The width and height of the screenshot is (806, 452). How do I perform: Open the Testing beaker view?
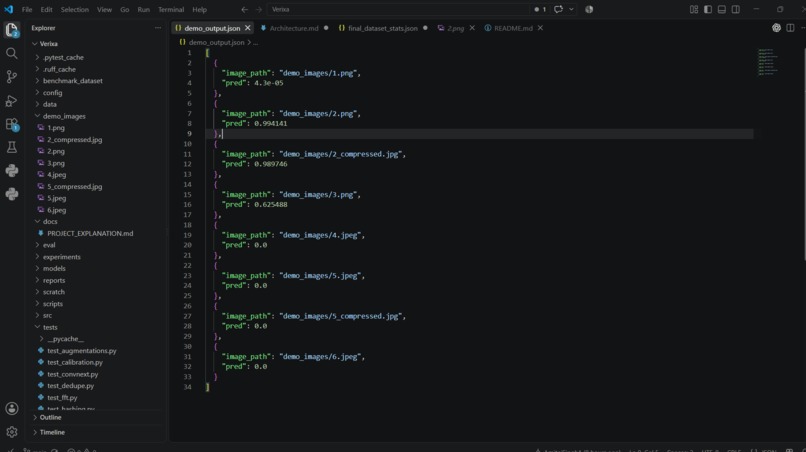(11, 148)
